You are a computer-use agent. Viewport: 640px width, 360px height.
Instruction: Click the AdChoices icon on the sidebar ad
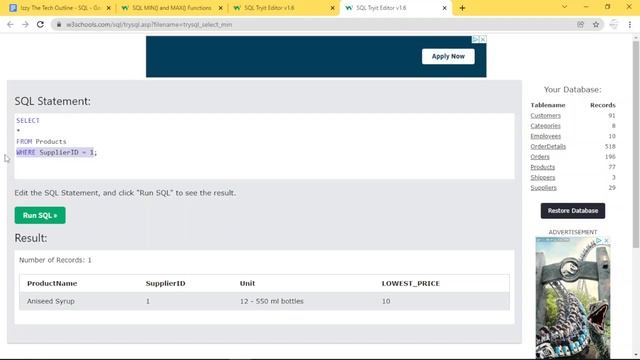pos(599,240)
